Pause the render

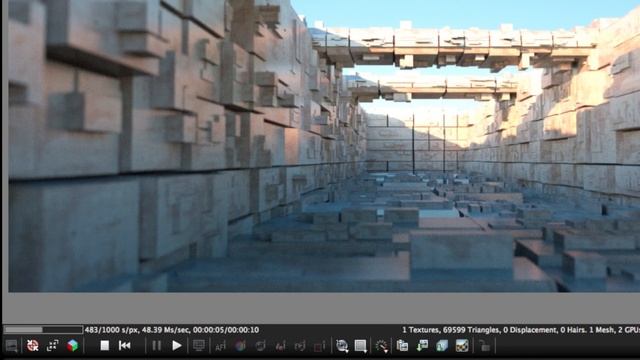click(x=156, y=346)
